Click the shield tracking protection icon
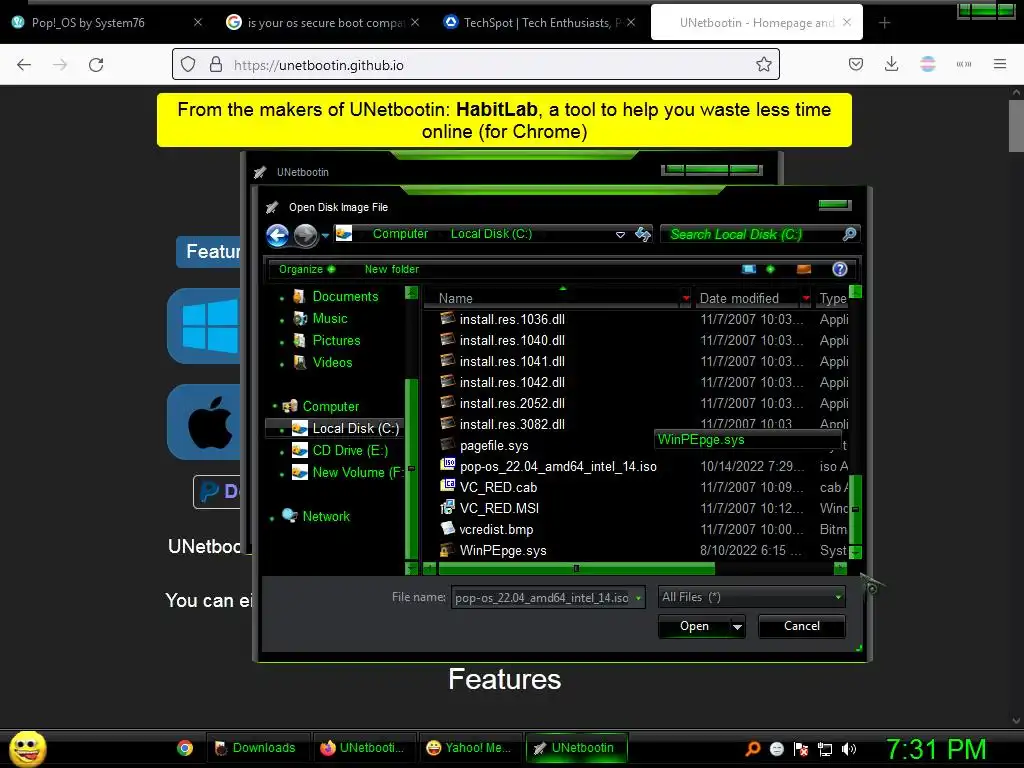This screenshot has height=768, width=1024. [188, 64]
